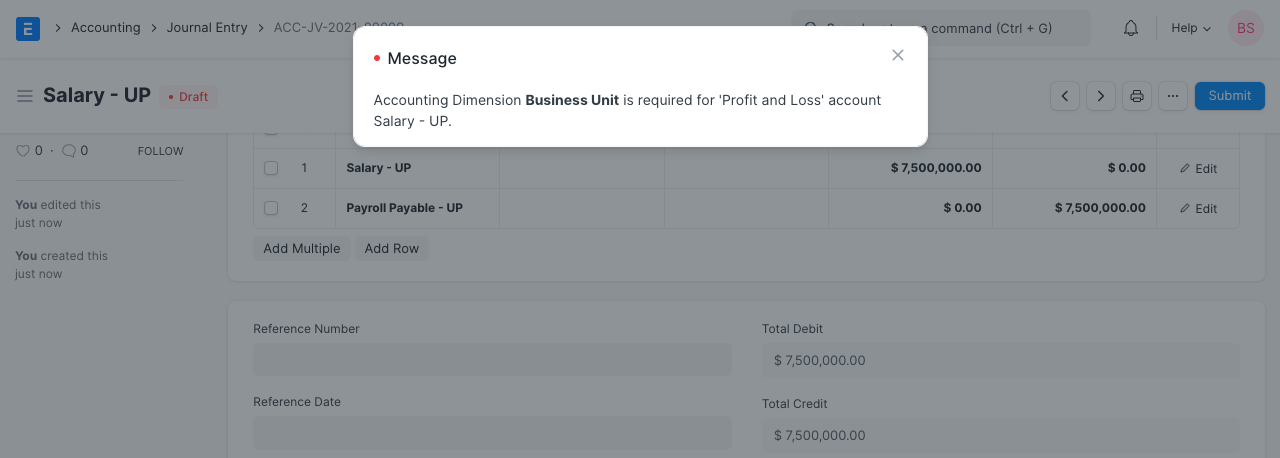This screenshot has height=458, width=1280.
Task: Like this document with heart icon
Action: 23,151
